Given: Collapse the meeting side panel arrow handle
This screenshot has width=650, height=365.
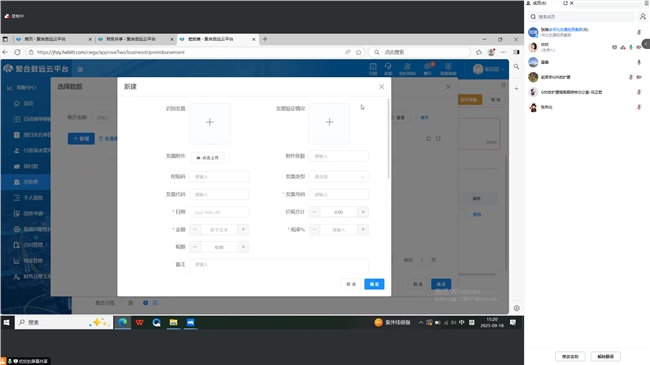Looking at the screenshot, I should click(x=646, y=44).
